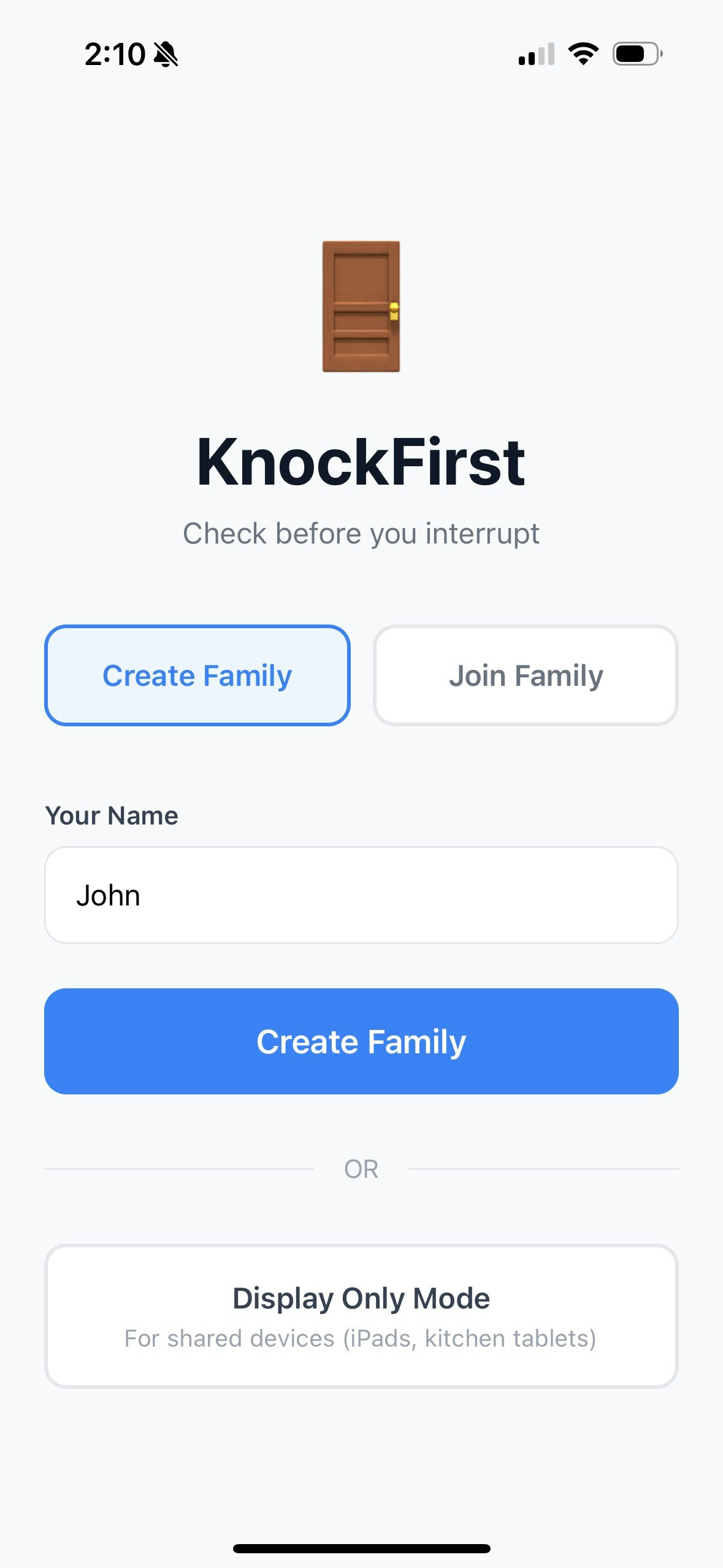Tap the muted notifications bell icon
This screenshot has height=1568, width=723.
coord(166,54)
